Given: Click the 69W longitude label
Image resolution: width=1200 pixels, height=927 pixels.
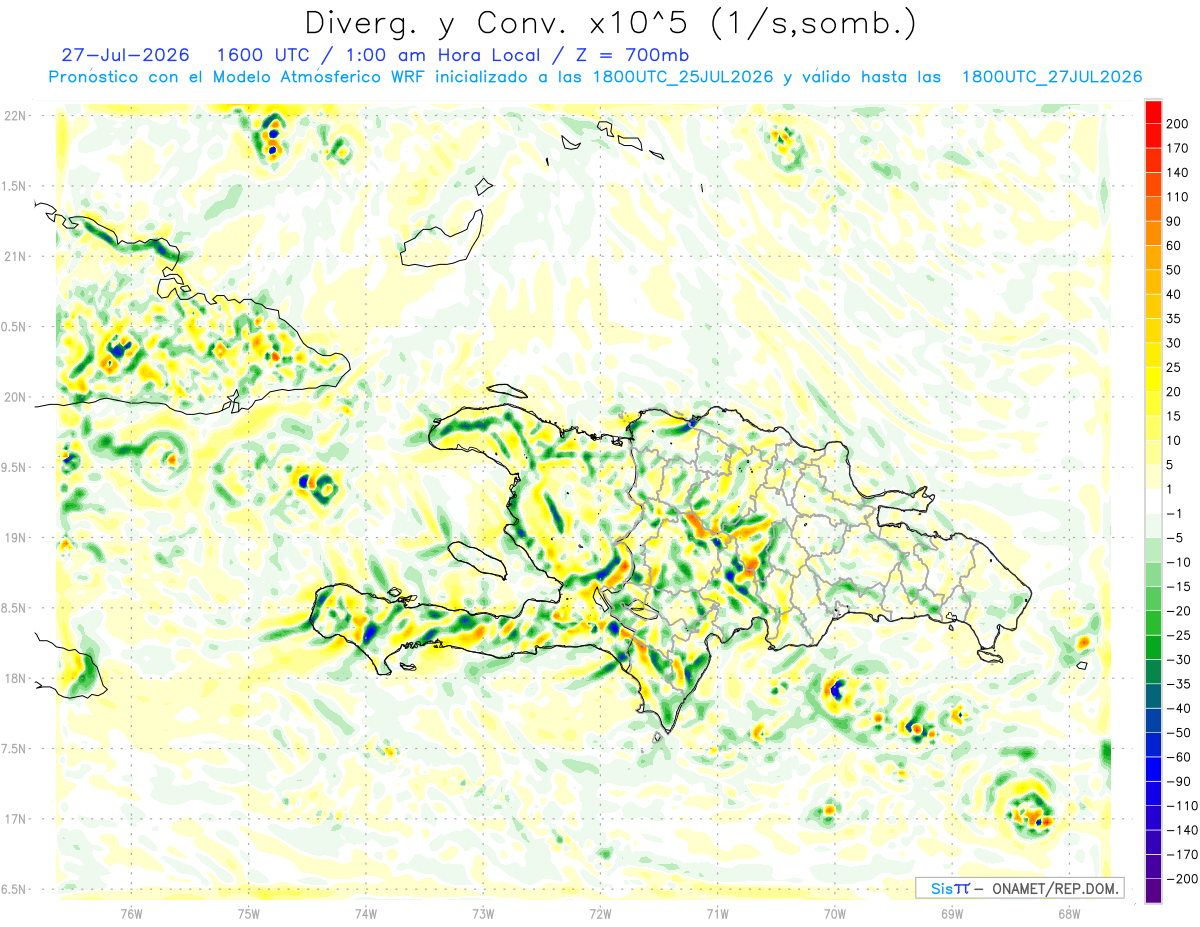Looking at the screenshot, I should pyautogui.click(x=952, y=912).
